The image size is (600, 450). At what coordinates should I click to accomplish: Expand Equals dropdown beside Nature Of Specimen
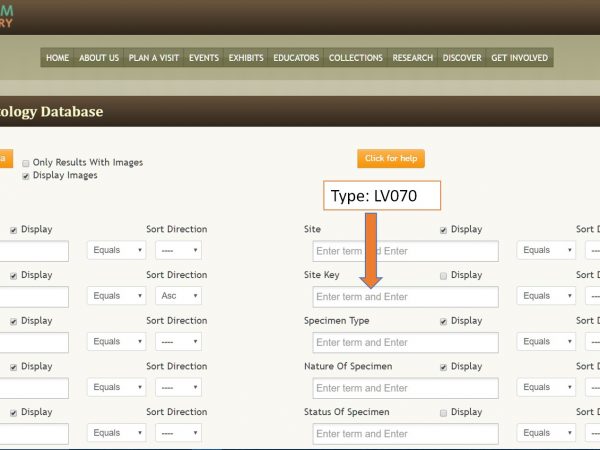pos(545,388)
